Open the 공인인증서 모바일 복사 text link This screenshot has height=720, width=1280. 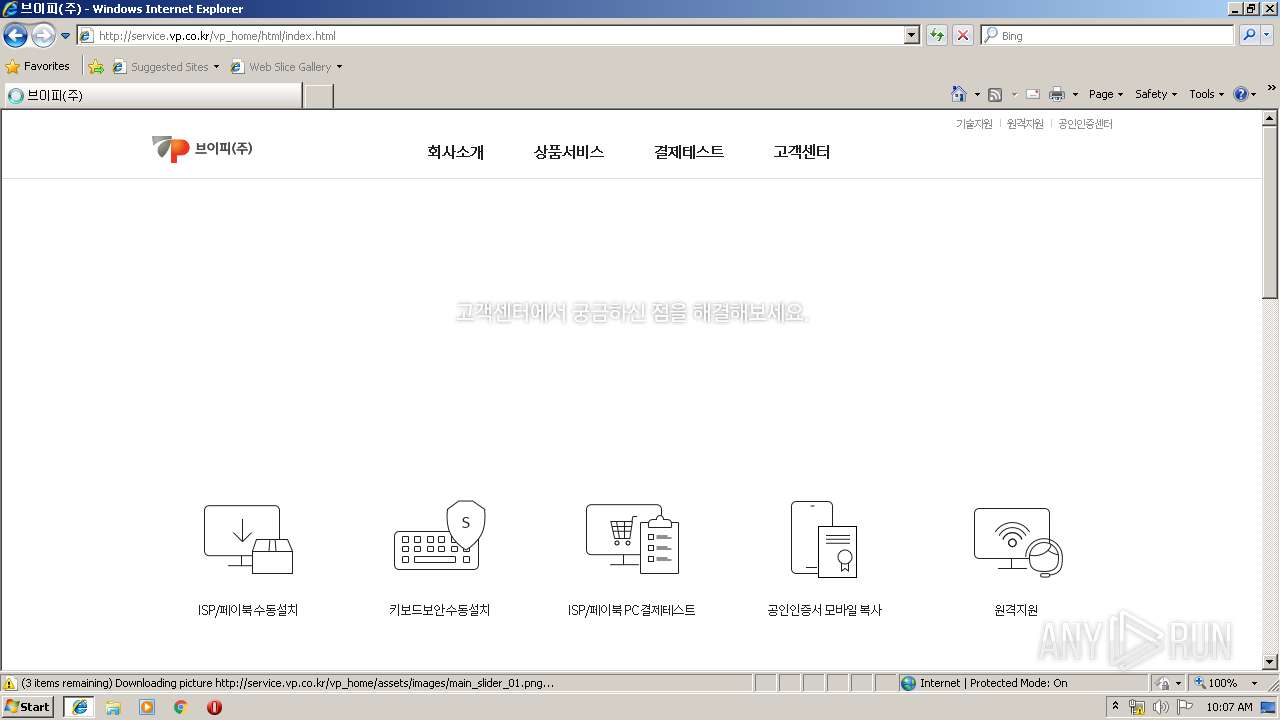coord(824,610)
